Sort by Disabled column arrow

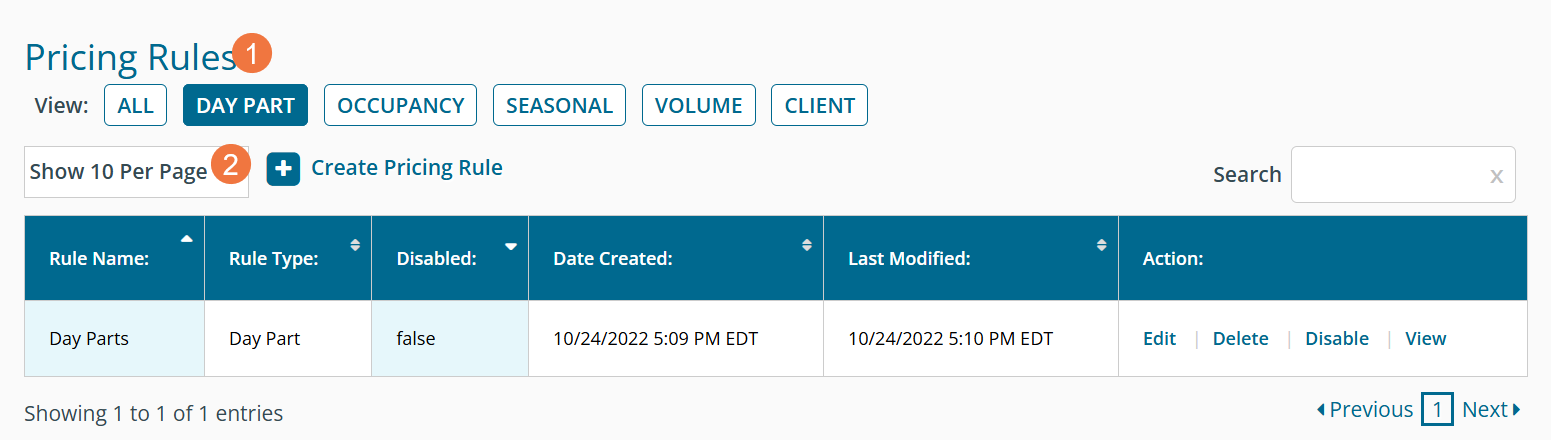click(x=511, y=245)
